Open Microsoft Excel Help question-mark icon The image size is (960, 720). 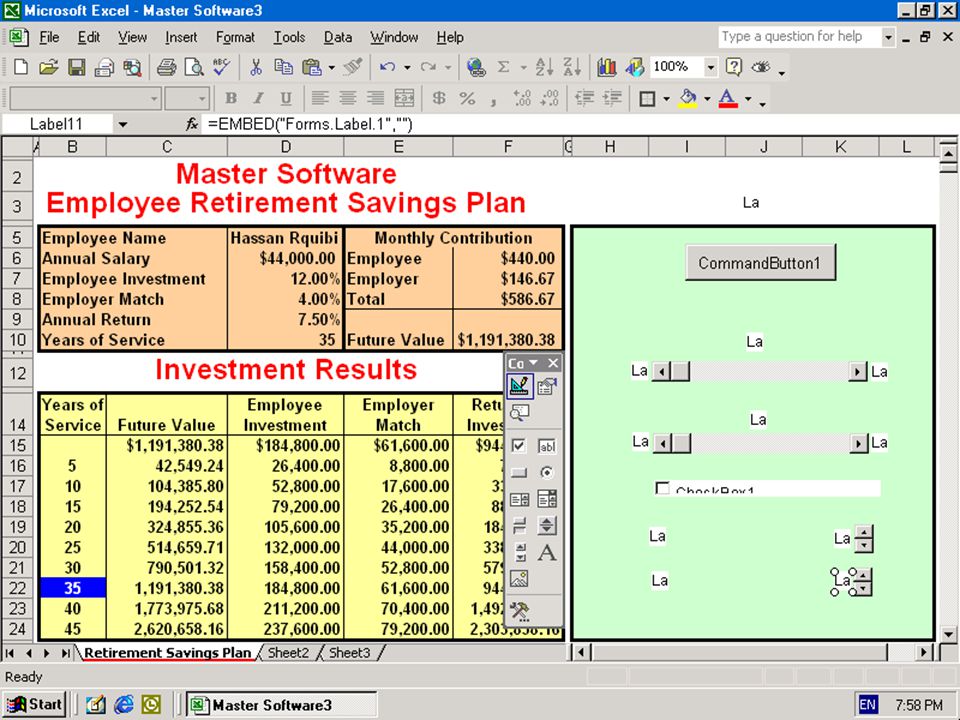(x=733, y=67)
